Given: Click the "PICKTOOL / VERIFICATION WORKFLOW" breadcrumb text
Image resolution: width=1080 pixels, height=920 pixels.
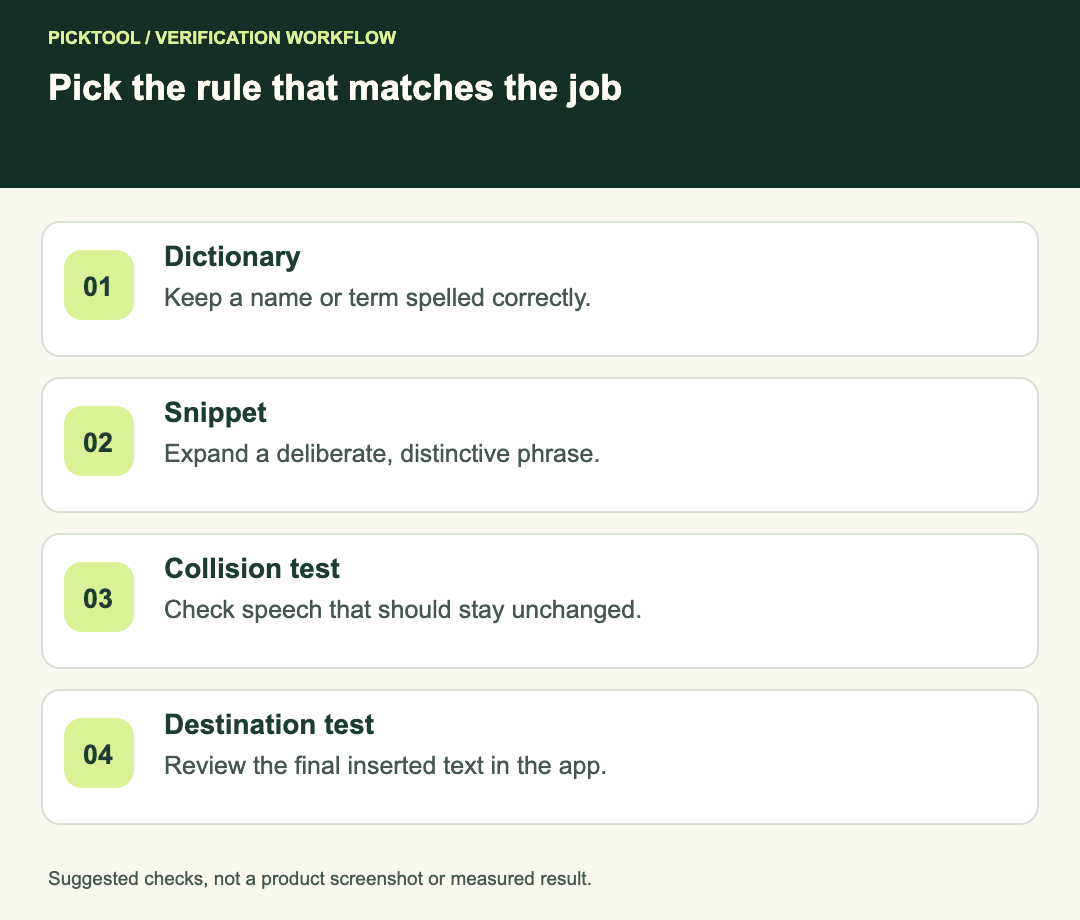Looking at the screenshot, I should [222, 37].
